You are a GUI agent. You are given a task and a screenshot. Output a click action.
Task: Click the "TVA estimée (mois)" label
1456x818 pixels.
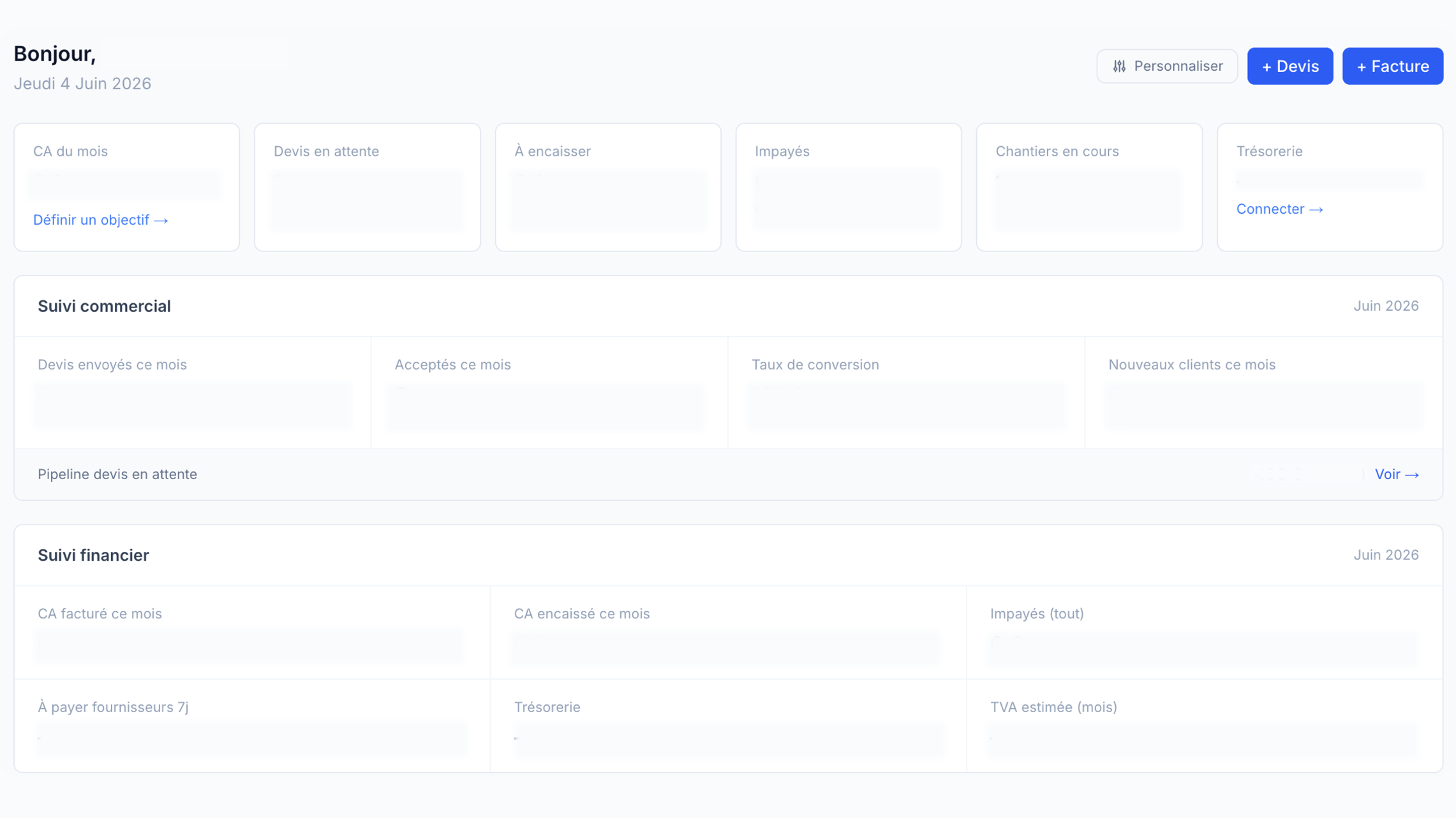coord(1053,707)
